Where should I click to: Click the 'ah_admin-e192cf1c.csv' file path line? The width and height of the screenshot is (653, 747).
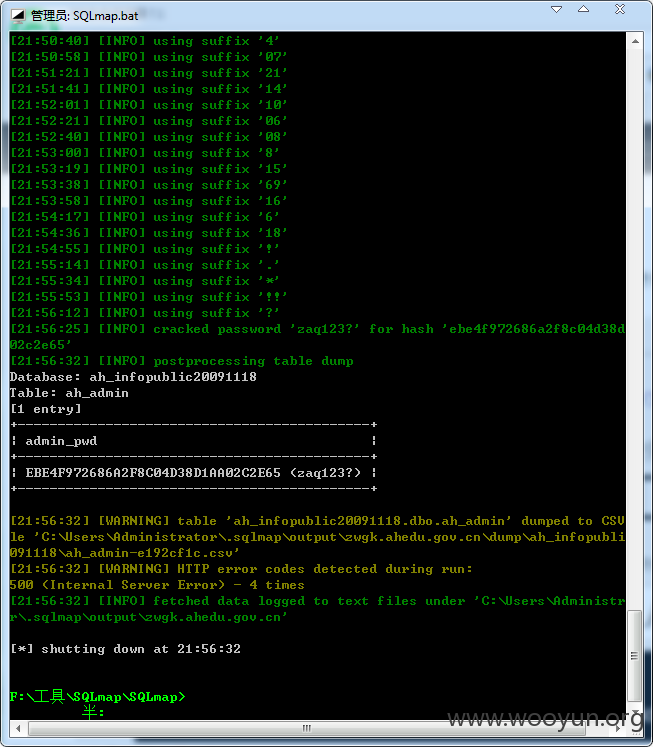[x=124, y=553]
